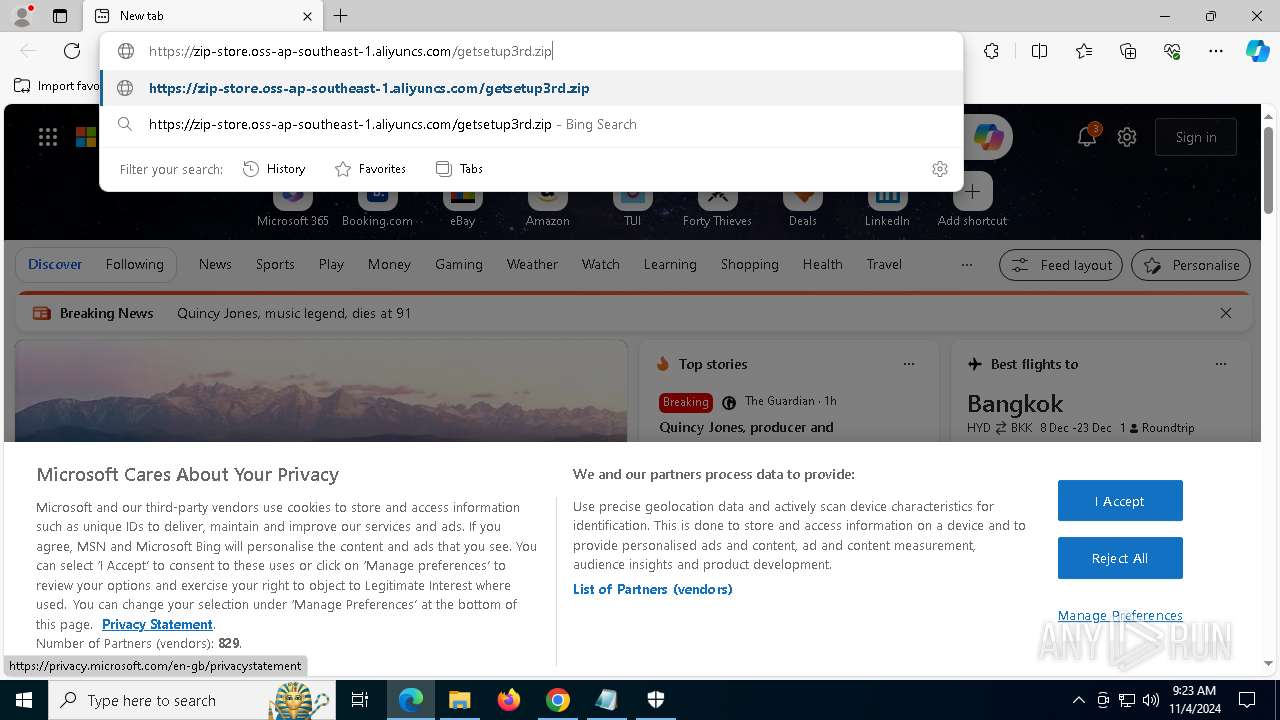The image size is (1280, 720).
Task: Open the tab actions menu icon
Action: click(60, 16)
